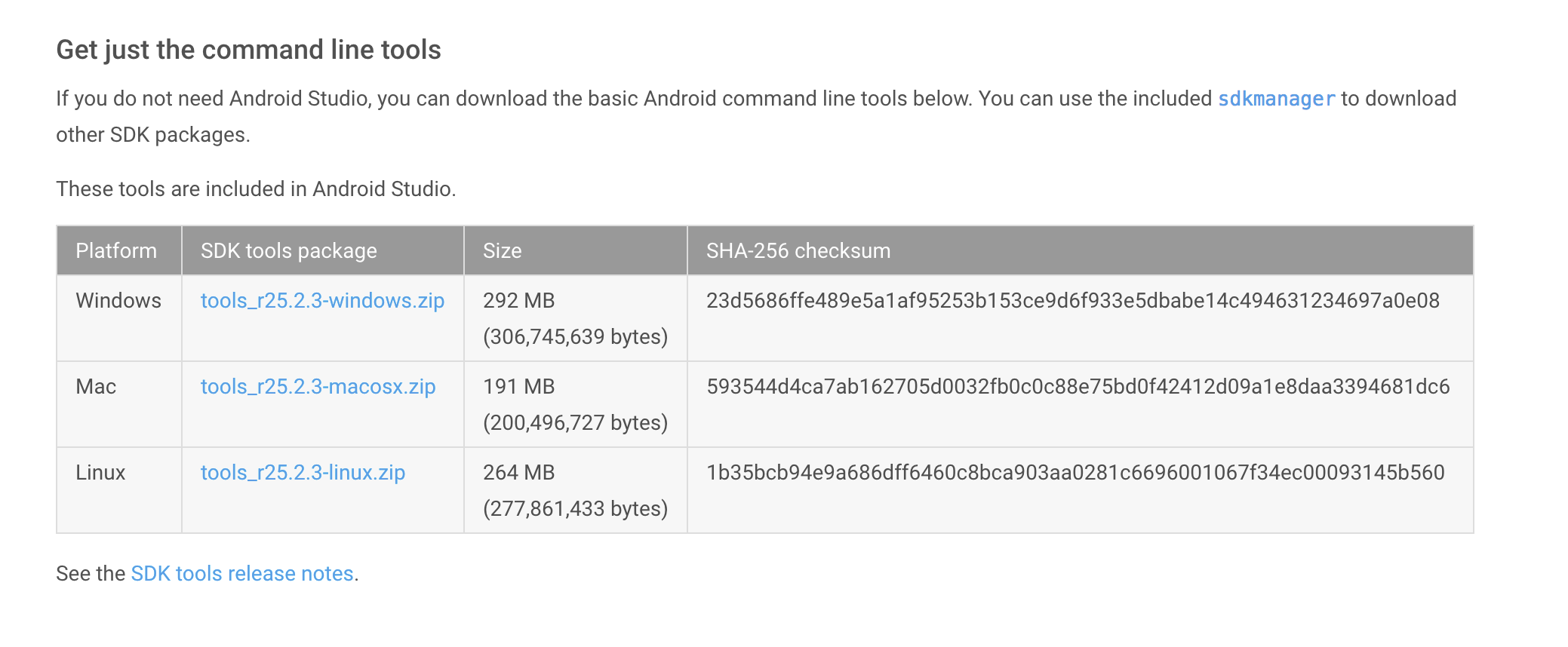Download tools_r25.2.3-linux.zip package

point(303,473)
